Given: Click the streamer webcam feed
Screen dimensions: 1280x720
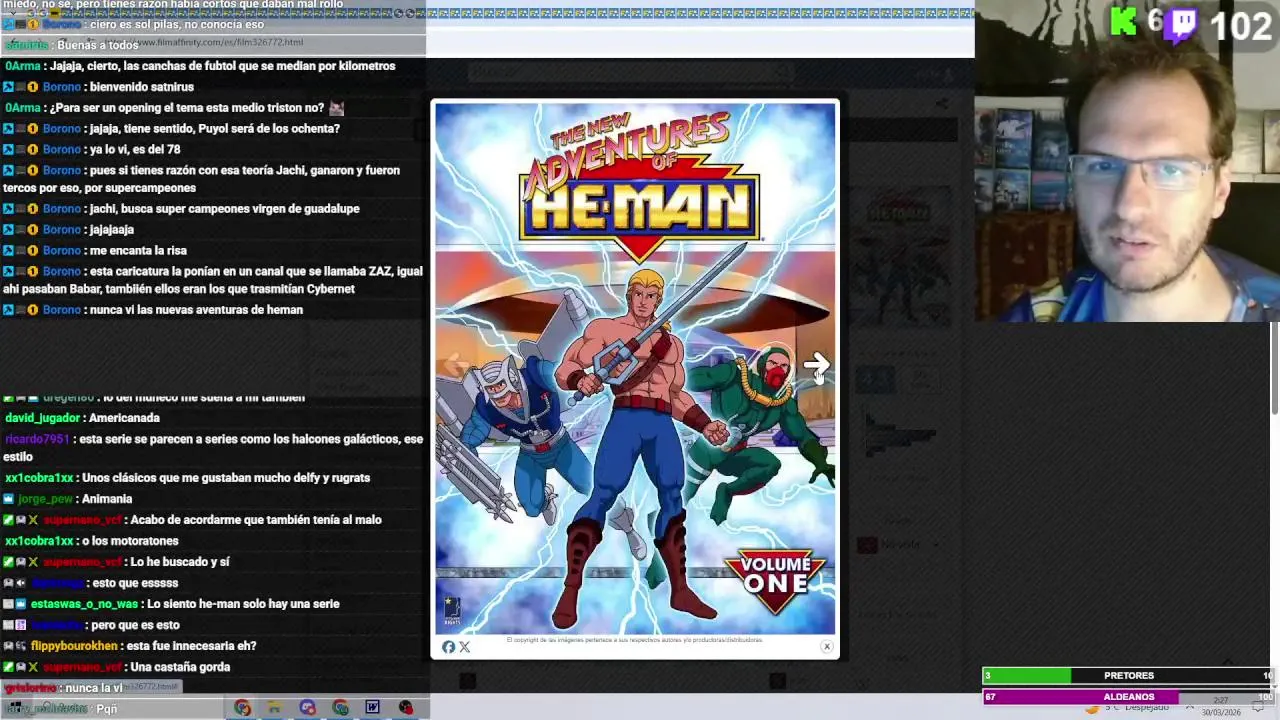Looking at the screenshot, I should [x=1127, y=161].
